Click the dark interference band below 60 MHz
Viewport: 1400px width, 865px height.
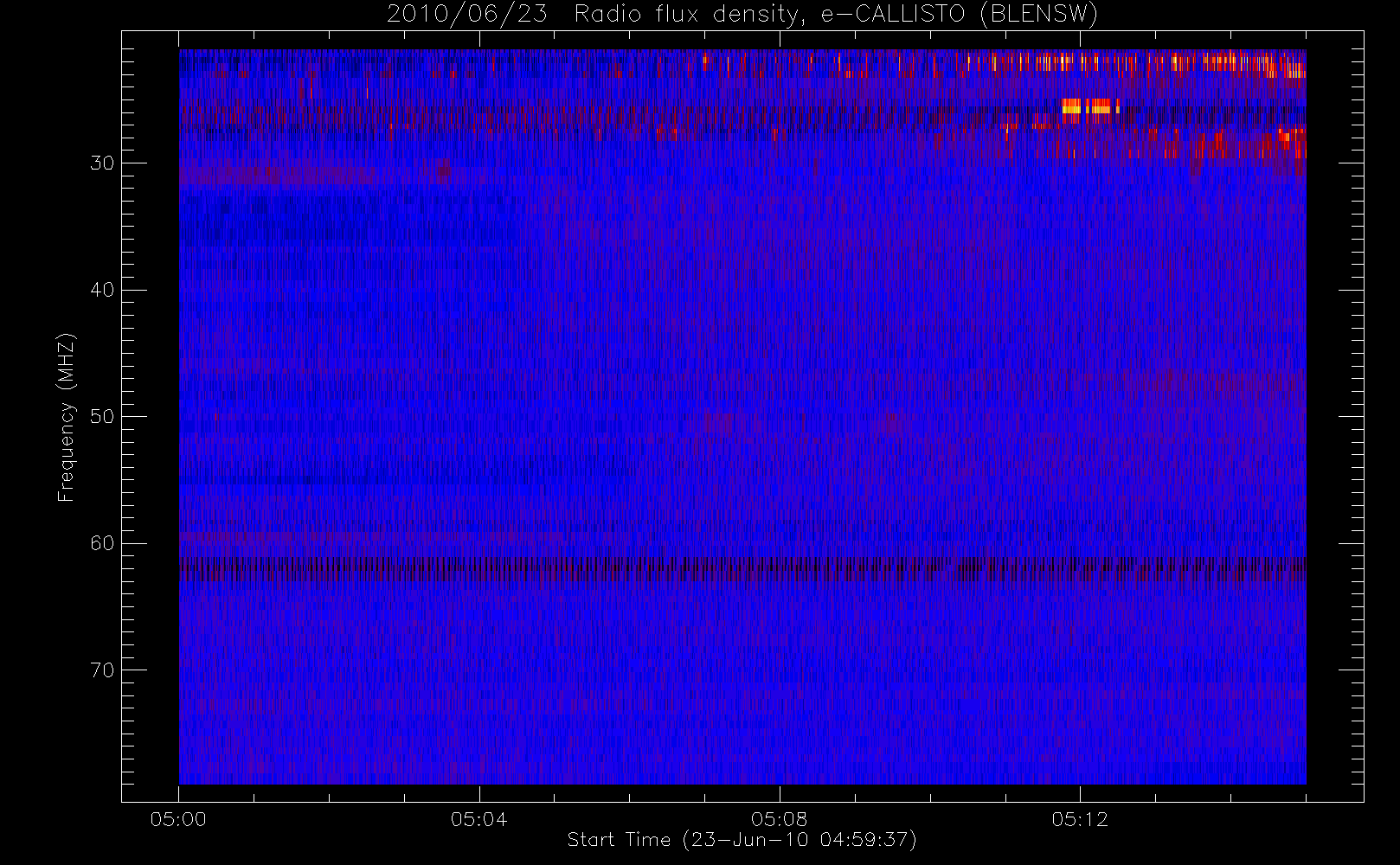[742, 569]
